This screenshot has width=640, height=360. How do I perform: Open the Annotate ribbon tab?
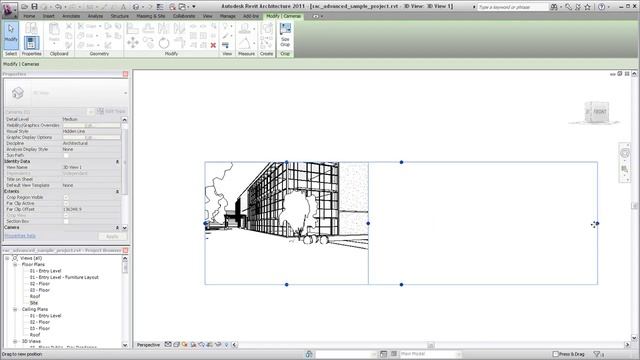pyautogui.click(x=71, y=16)
